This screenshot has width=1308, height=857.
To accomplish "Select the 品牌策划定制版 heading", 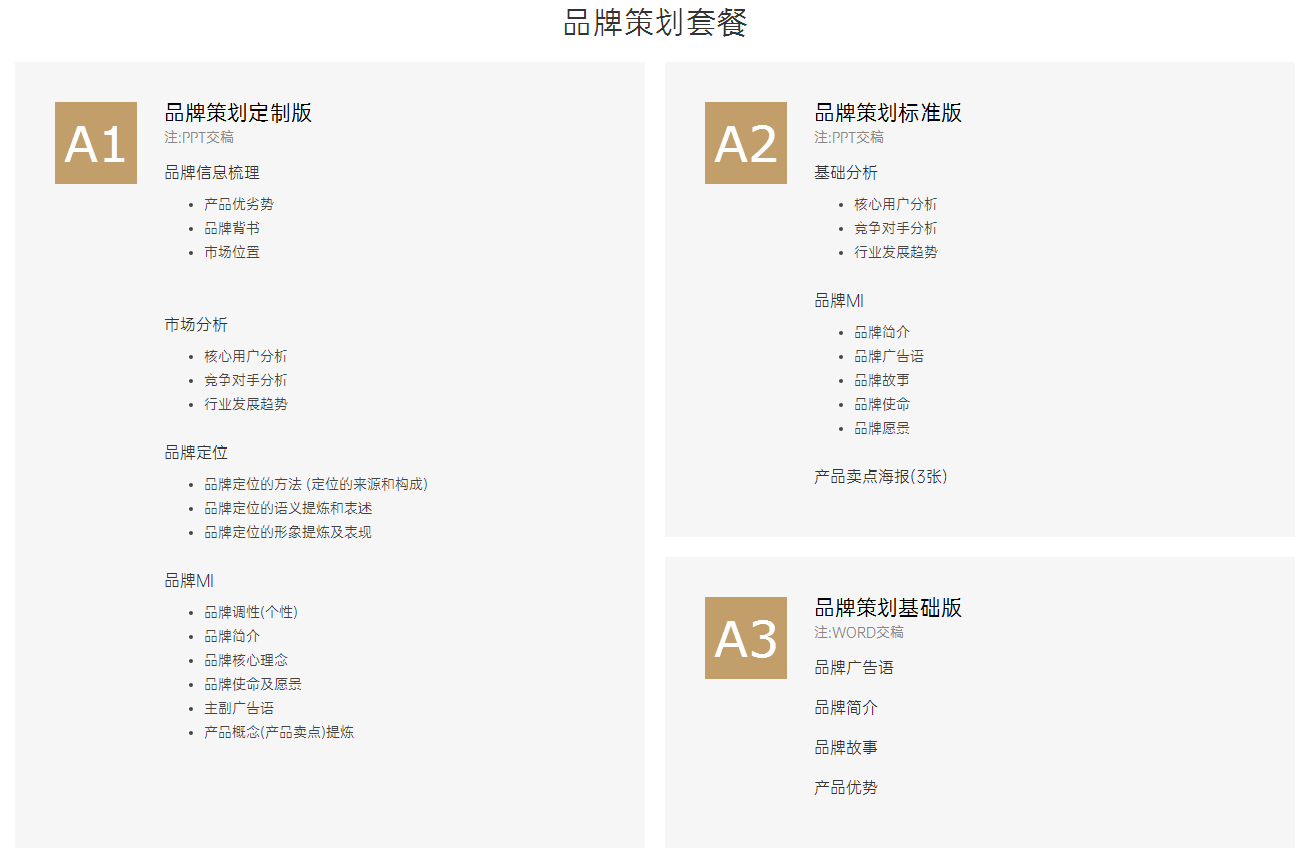I will [235, 113].
